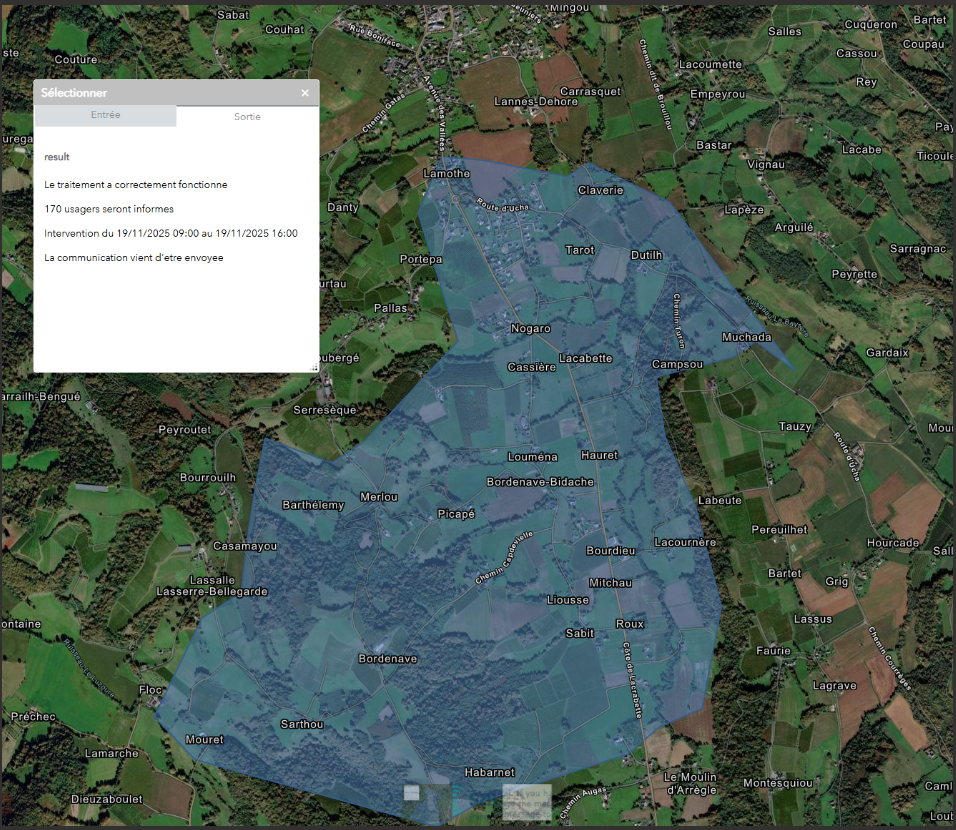956x830 pixels.
Task: Click the "result" heading in the output panel
Action: pos(57,157)
